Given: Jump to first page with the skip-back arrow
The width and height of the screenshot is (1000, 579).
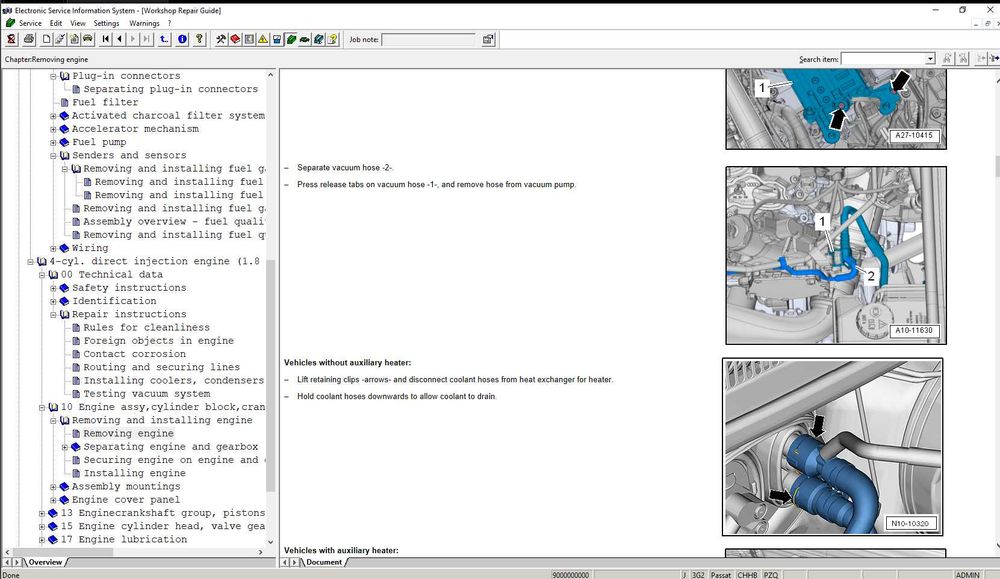Looking at the screenshot, I should click(x=106, y=40).
